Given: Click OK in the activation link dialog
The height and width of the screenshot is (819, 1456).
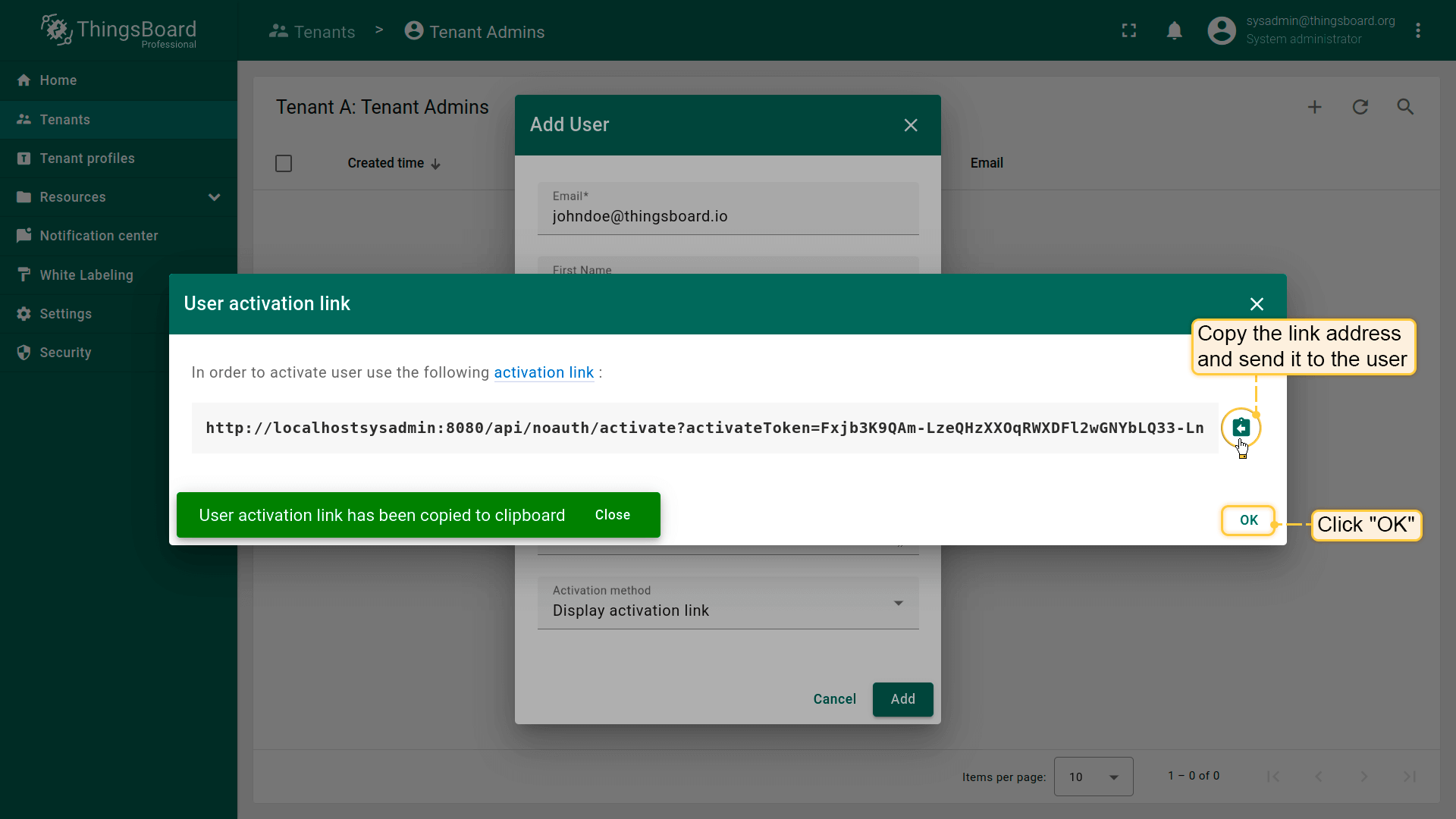Looking at the screenshot, I should 1248,520.
